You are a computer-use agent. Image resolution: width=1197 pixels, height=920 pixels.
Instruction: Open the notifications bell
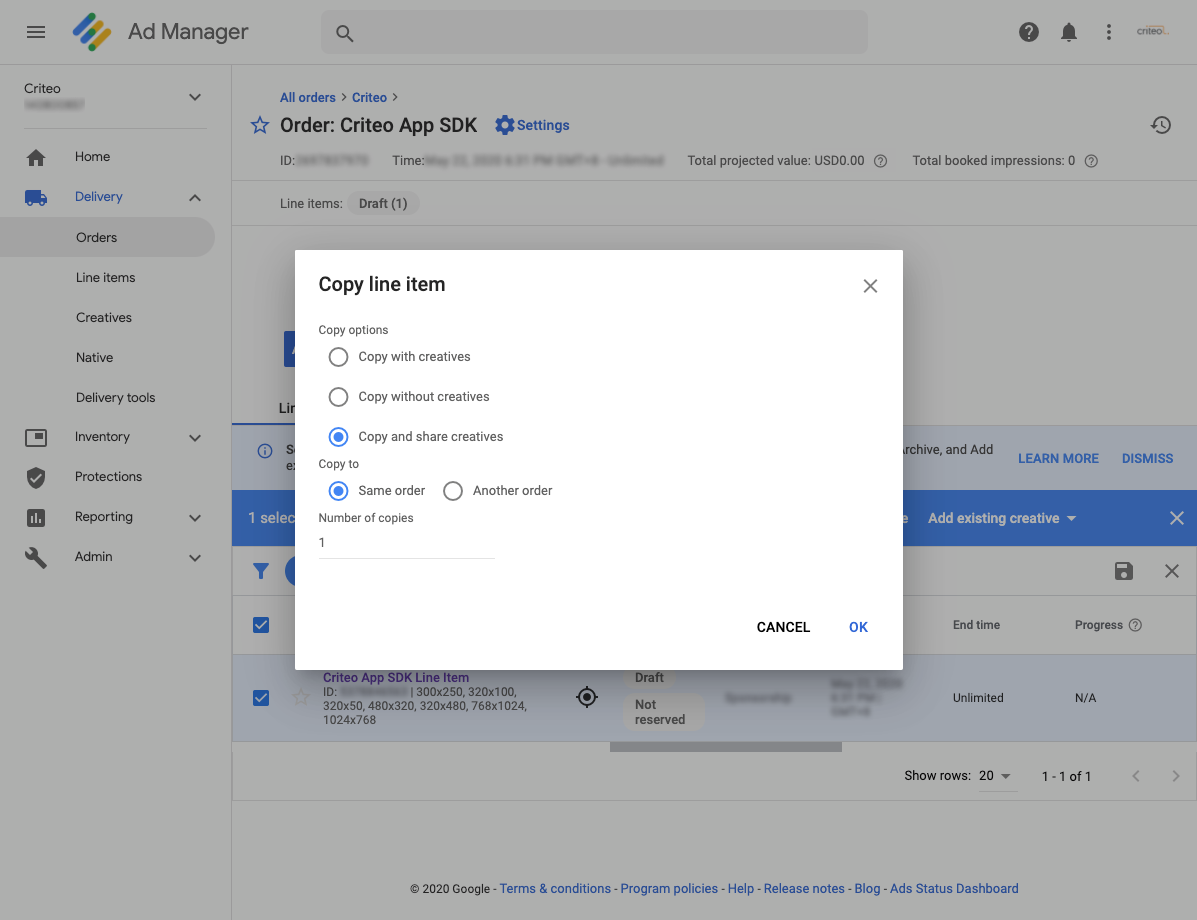[x=1068, y=32]
